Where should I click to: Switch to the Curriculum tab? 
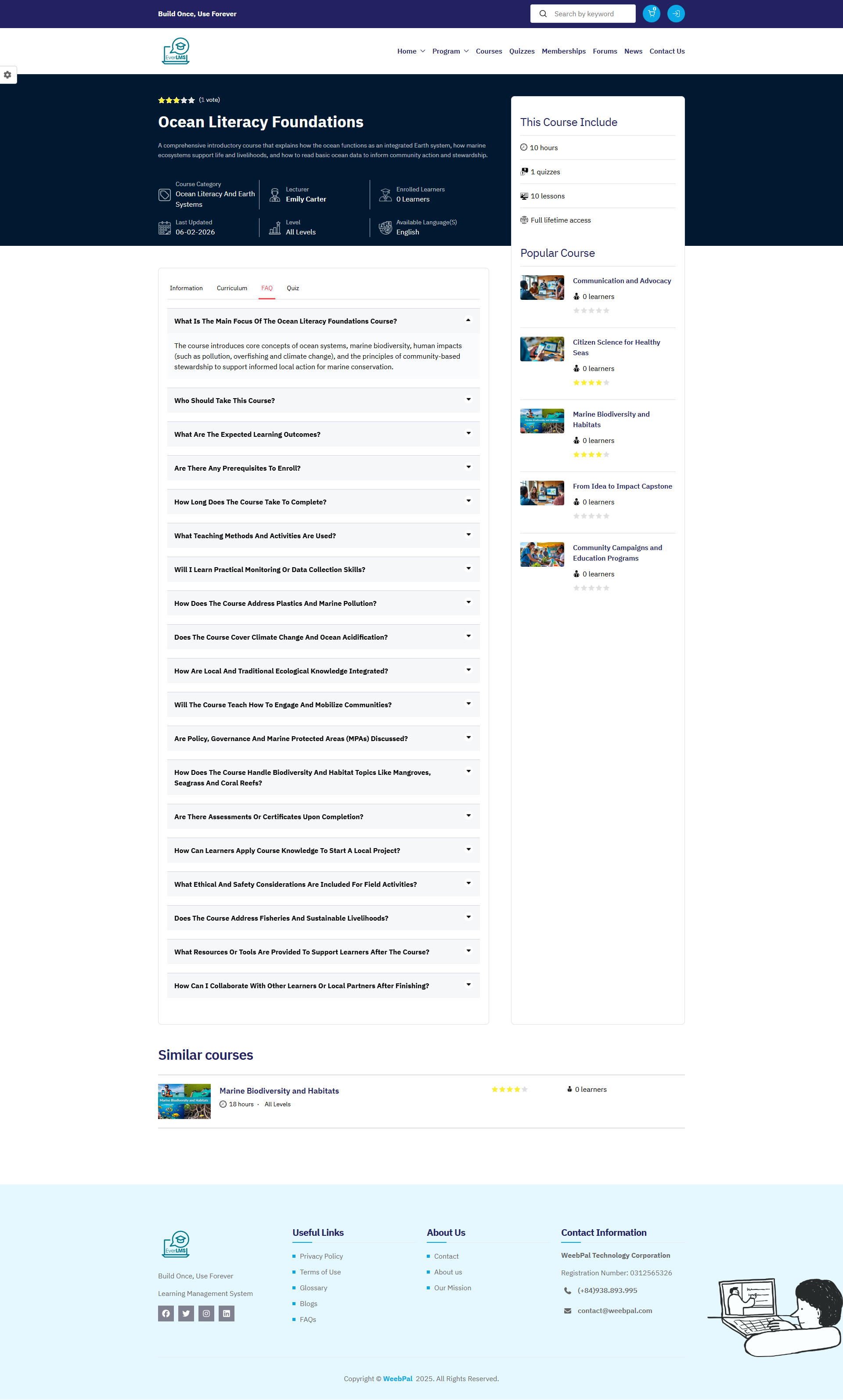tap(232, 288)
